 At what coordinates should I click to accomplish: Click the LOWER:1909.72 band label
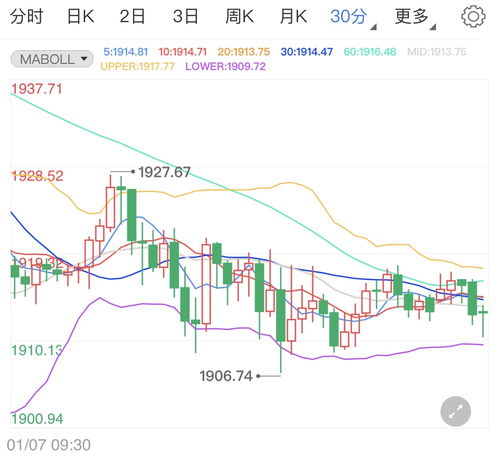pos(225,66)
